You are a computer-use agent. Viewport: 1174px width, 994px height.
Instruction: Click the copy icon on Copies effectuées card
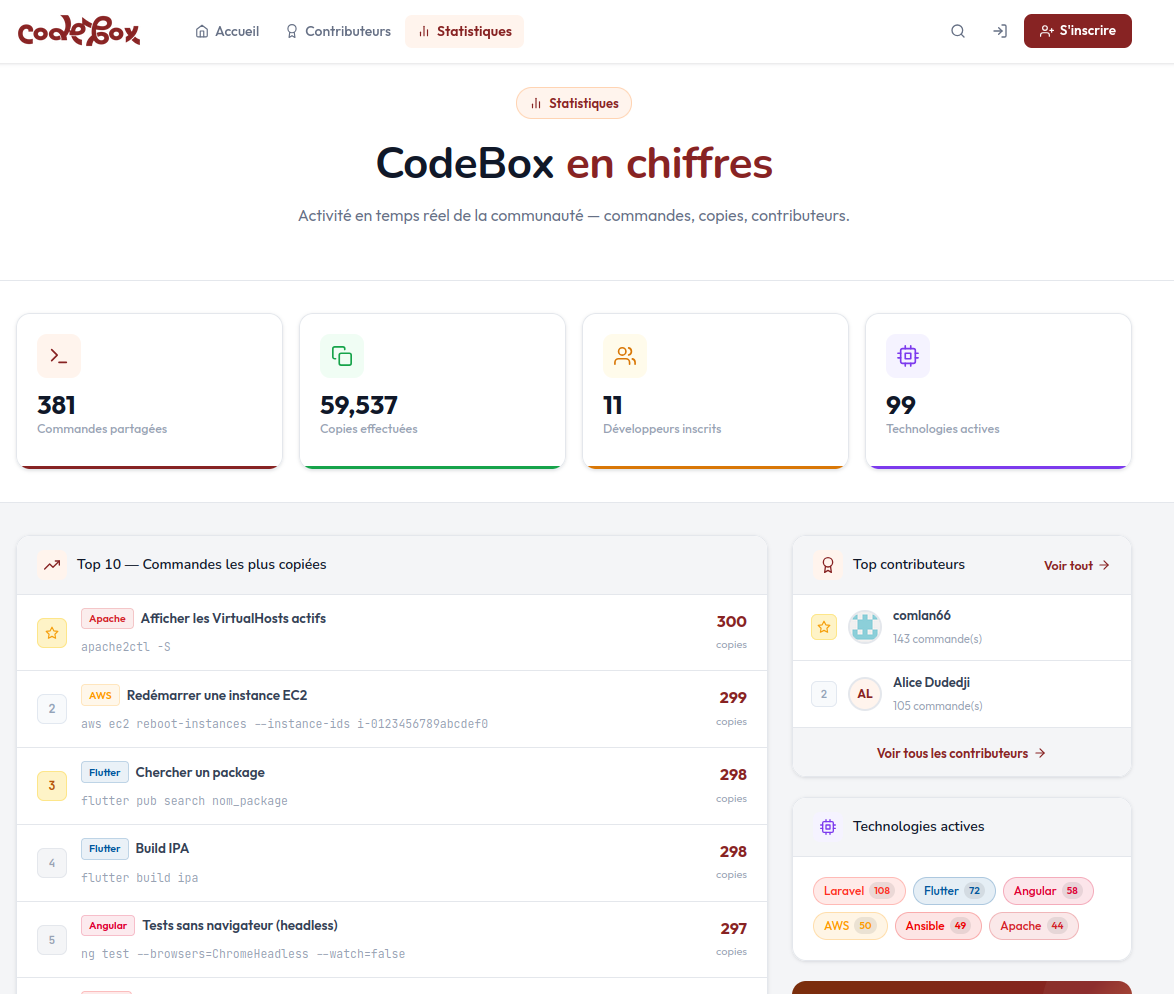click(x=342, y=356)
